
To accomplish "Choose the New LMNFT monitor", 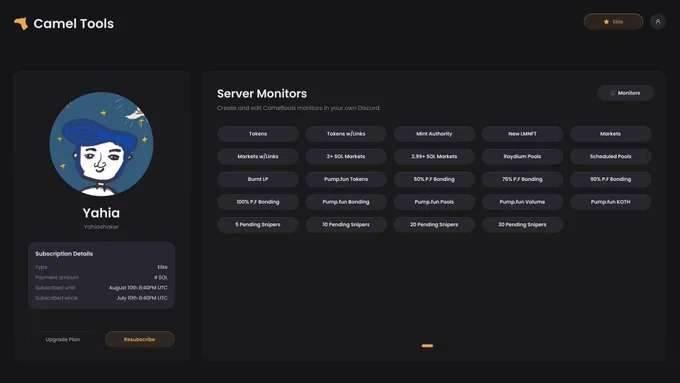I will (522, 134).
